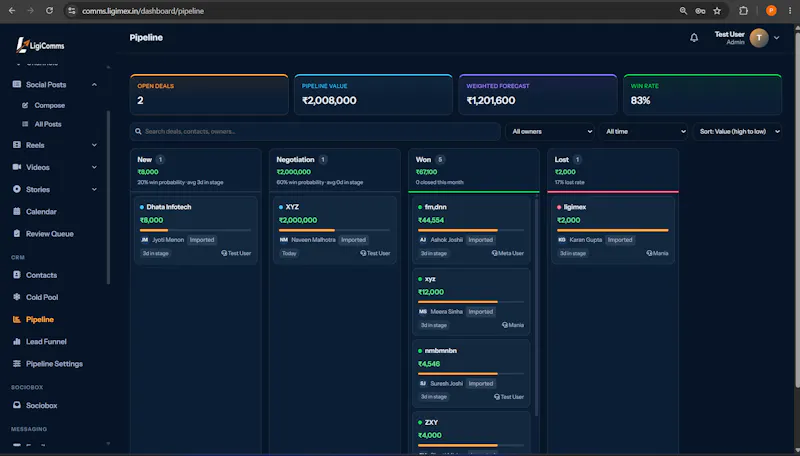This screenshot has height=456, width=800.
Task: Open the All owners dropdown
Action: 552,132
